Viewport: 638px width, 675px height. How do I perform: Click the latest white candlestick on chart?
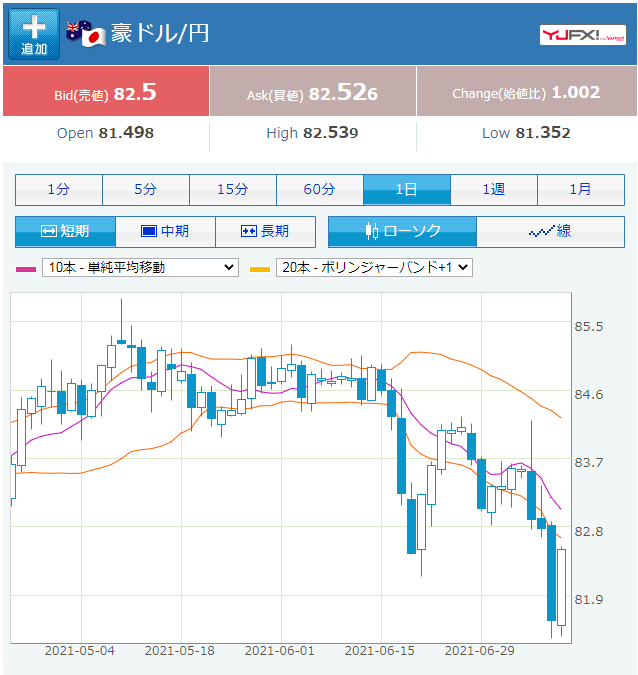pos(561,587)
